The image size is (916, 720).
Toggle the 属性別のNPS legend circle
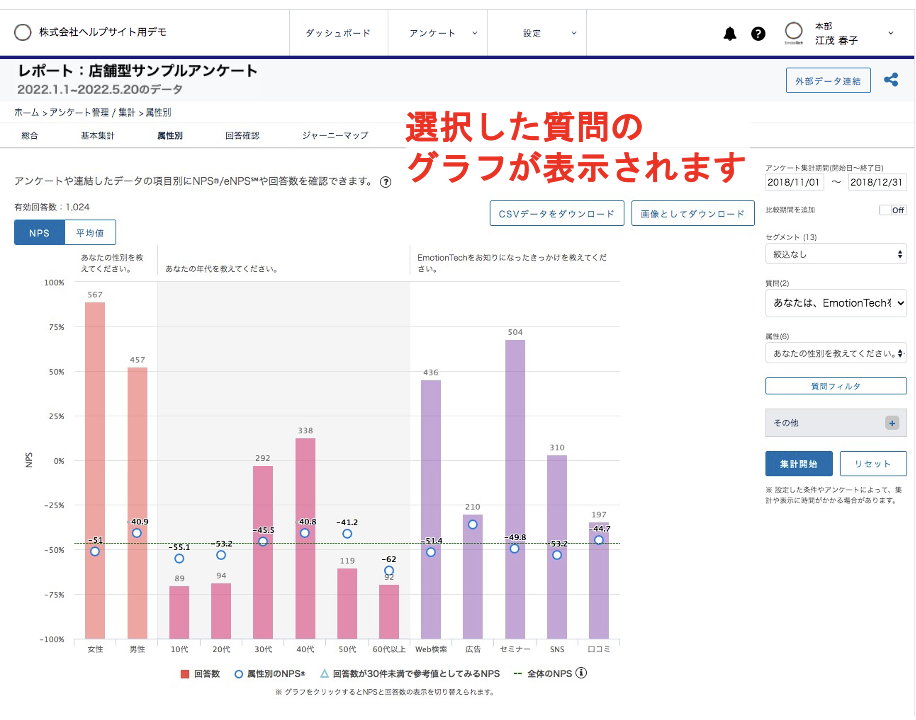pyautogui.click(x=238, y=674)
